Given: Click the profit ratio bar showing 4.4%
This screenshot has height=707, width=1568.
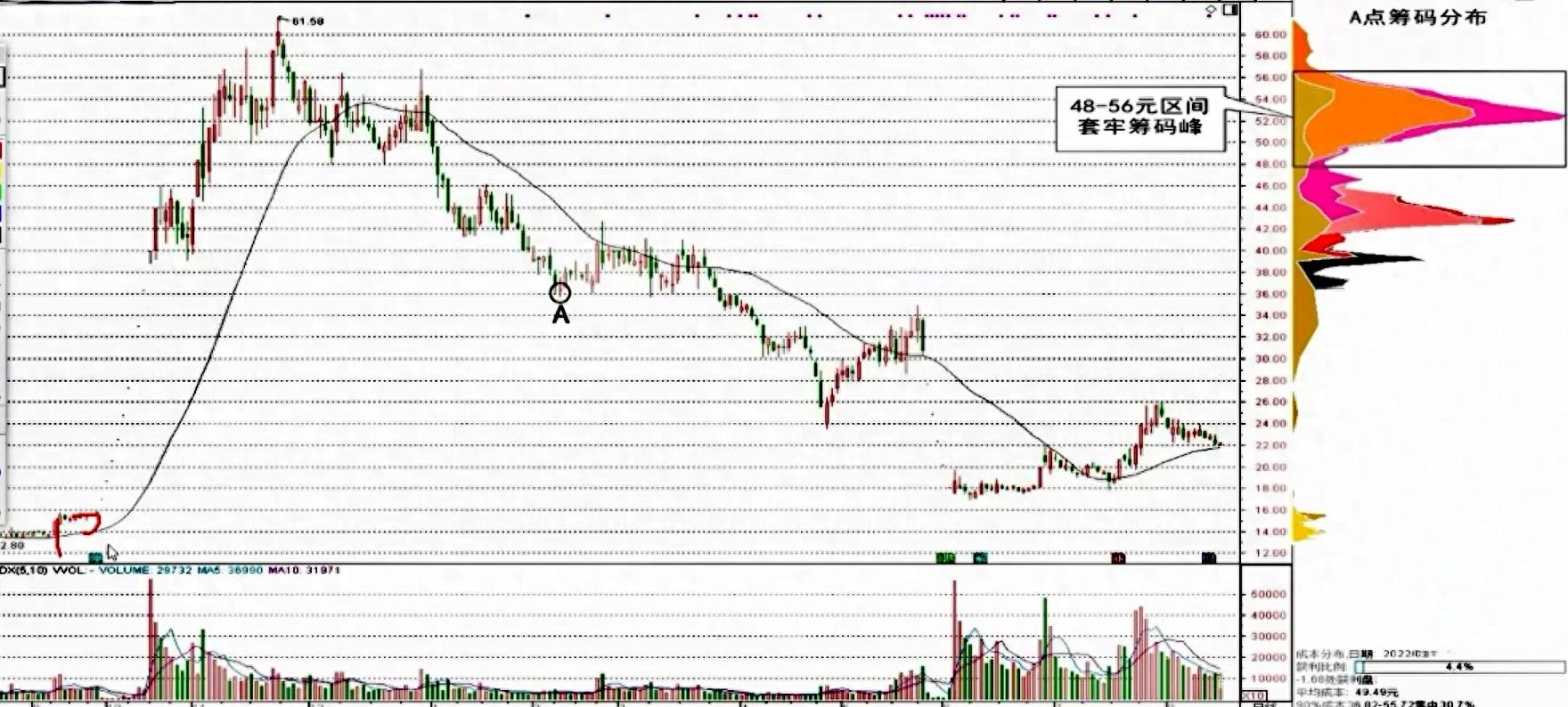Looking at the screenshot, I should click(x=1459, y=666).
